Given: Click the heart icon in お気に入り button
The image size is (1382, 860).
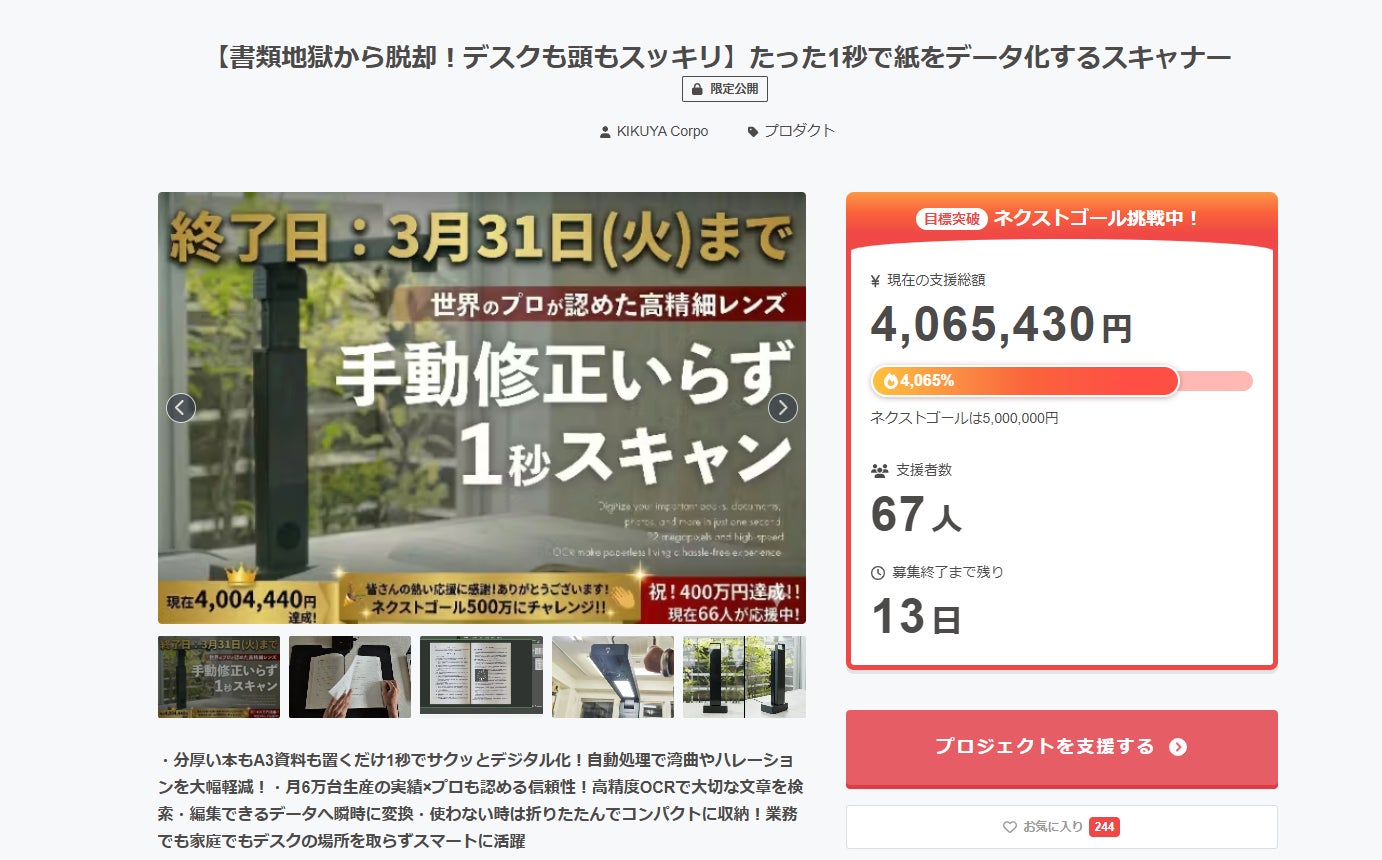Looking at the screenshot, I should pos(1010,827).
